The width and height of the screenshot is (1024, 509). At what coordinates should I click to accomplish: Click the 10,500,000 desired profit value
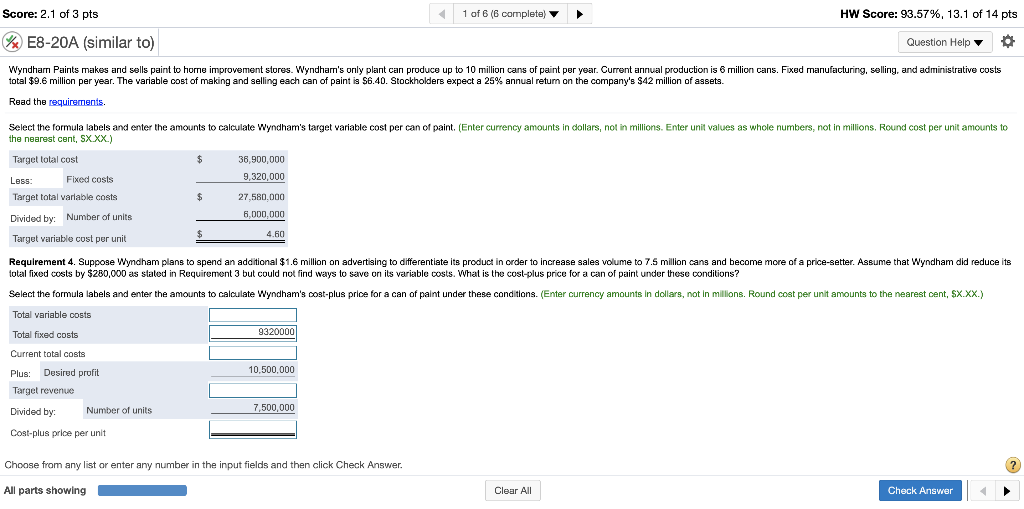tap(272, 370)
